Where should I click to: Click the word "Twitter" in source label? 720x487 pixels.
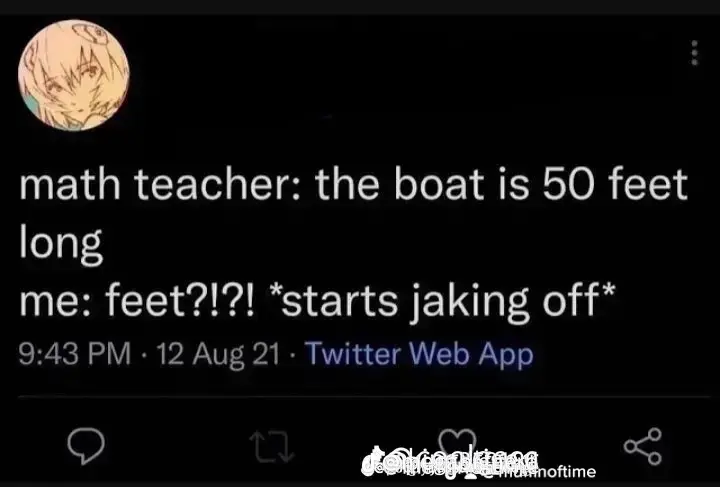[353, 353]
